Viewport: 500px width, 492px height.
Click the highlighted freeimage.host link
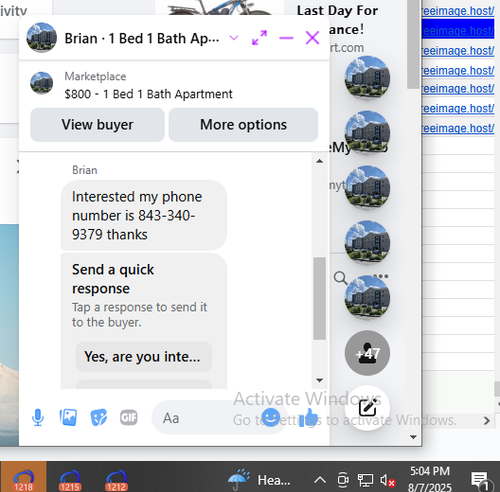pyautogui.click(x=458, y=31)
